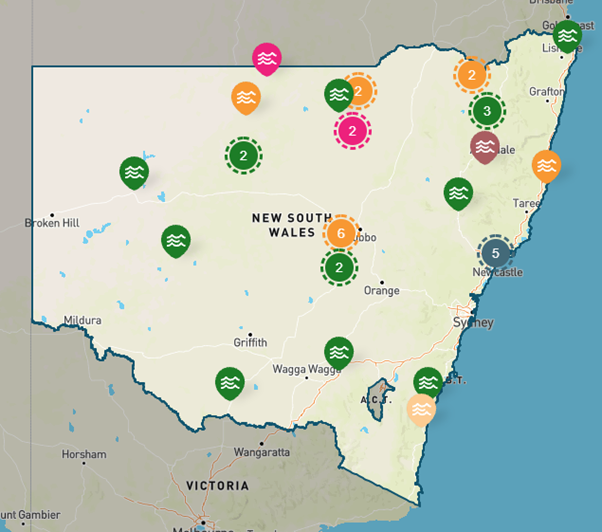Open the green wave marker east of A.C.T.
602x532 pixels.
tap(428, 382)
